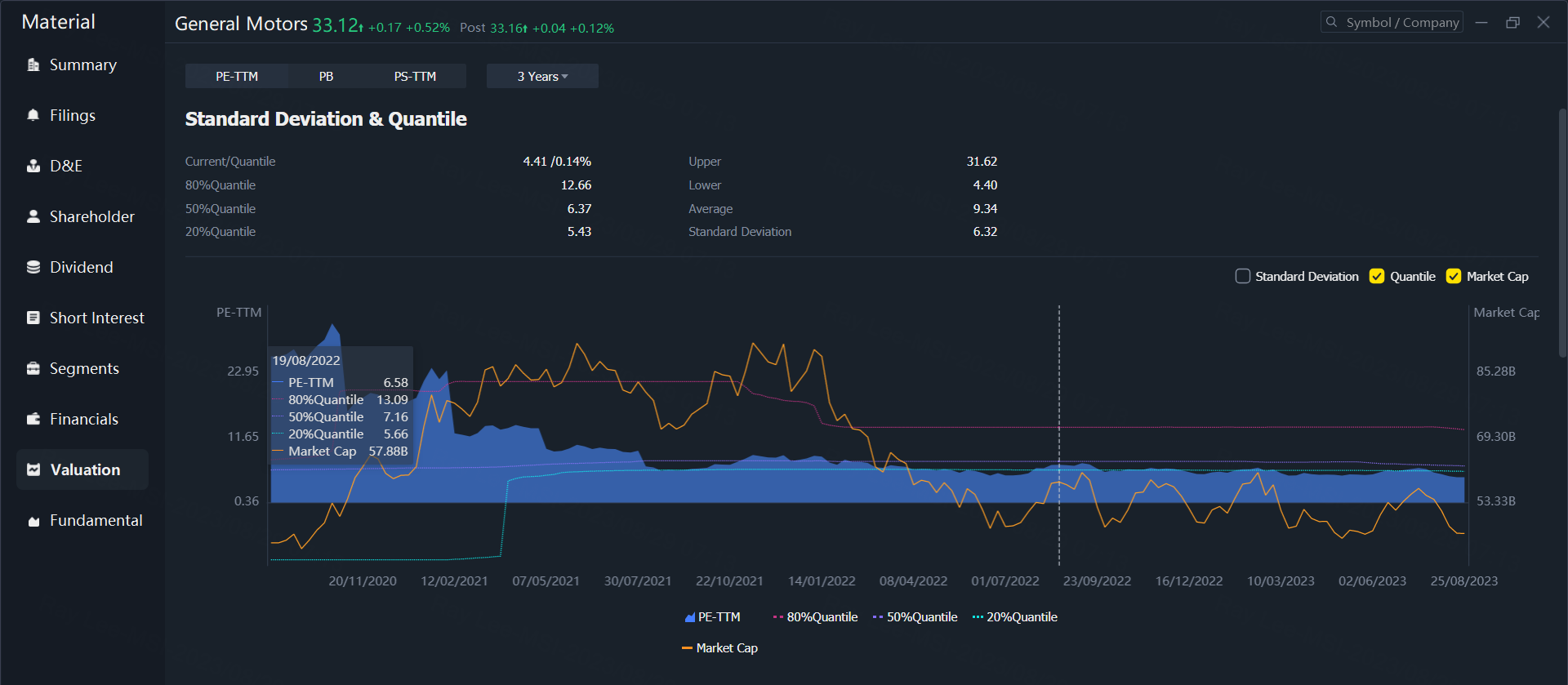This screenshot has width=1568, height=685.
Task: Click the search magnifier icon
Action: [1332, 22]
